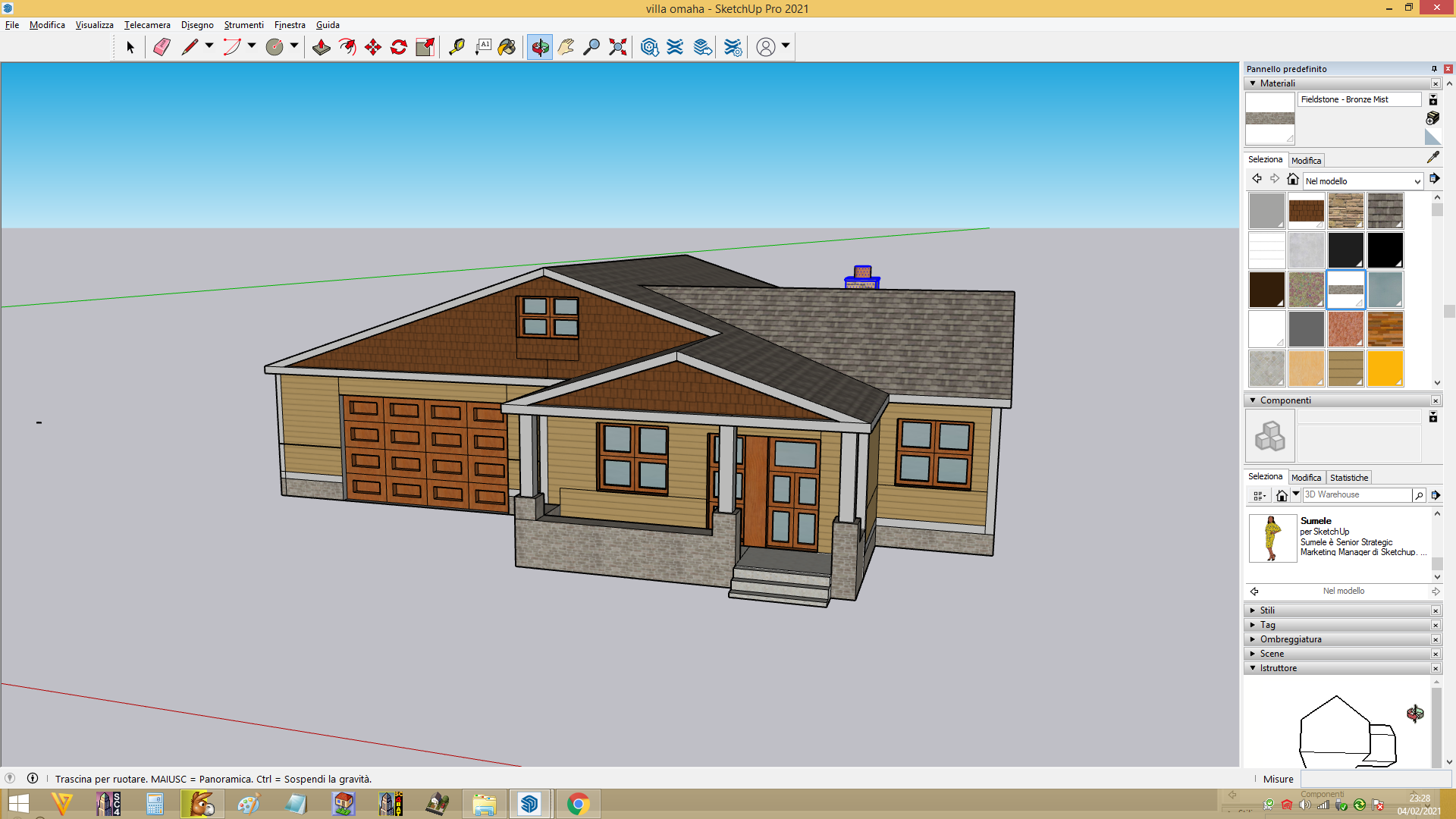Collapse the Istruttore panel
The height and width of the screenshot is (819, 1456).
1253,668
